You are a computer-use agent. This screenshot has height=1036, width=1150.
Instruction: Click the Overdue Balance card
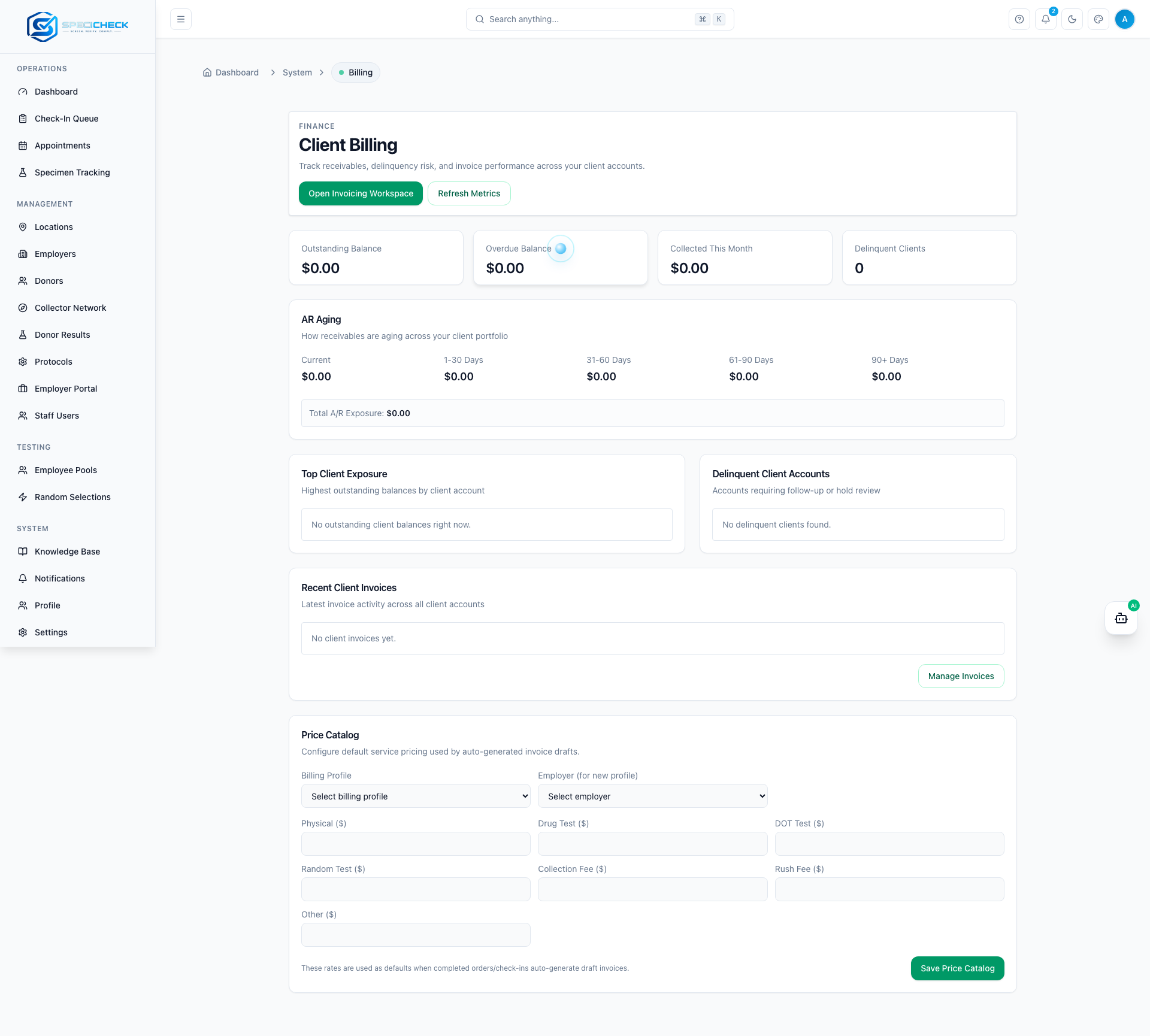point(561,258)
